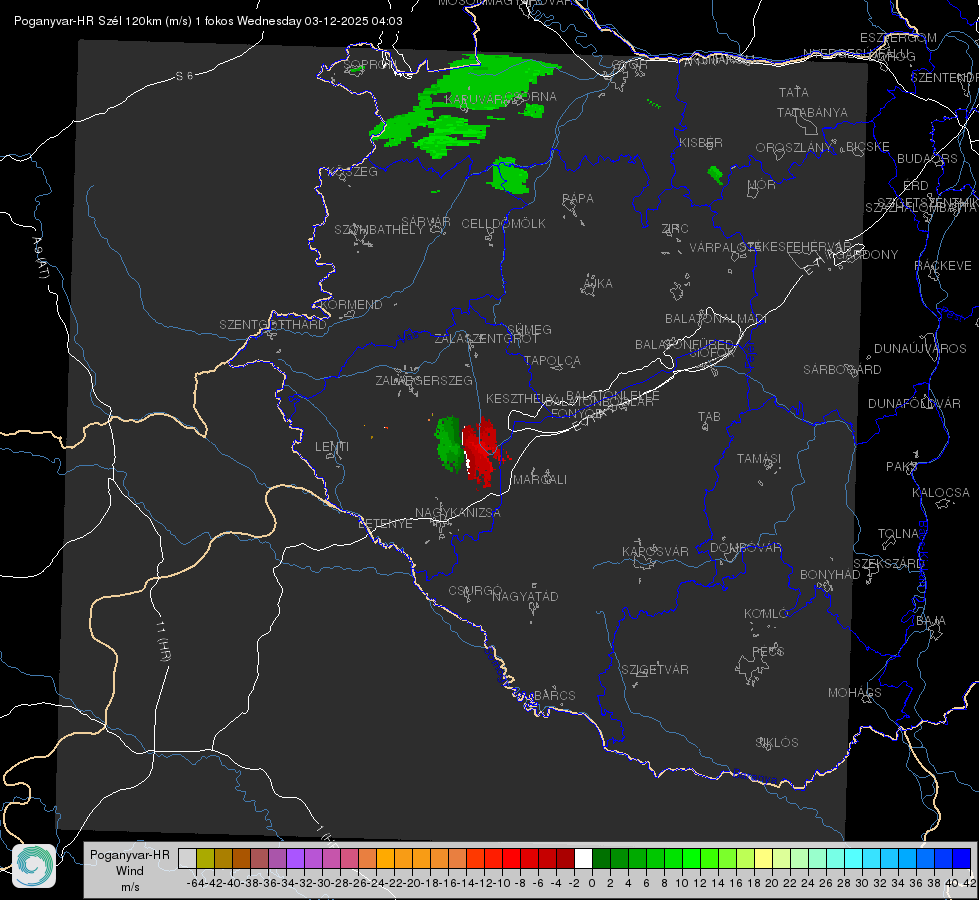Click the KŐSZEG city label
979x900 pixels.
(353, 172)
